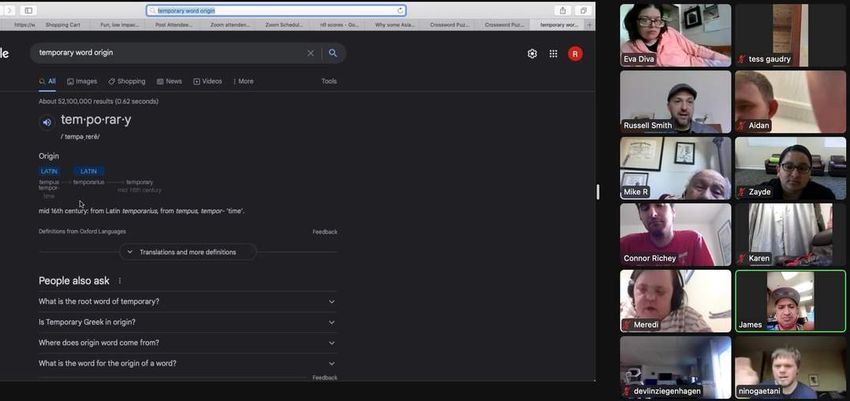850x401 pixels.
Task: Expand 'What is the root word of temporary?'
Action: [x=188, y=301]
